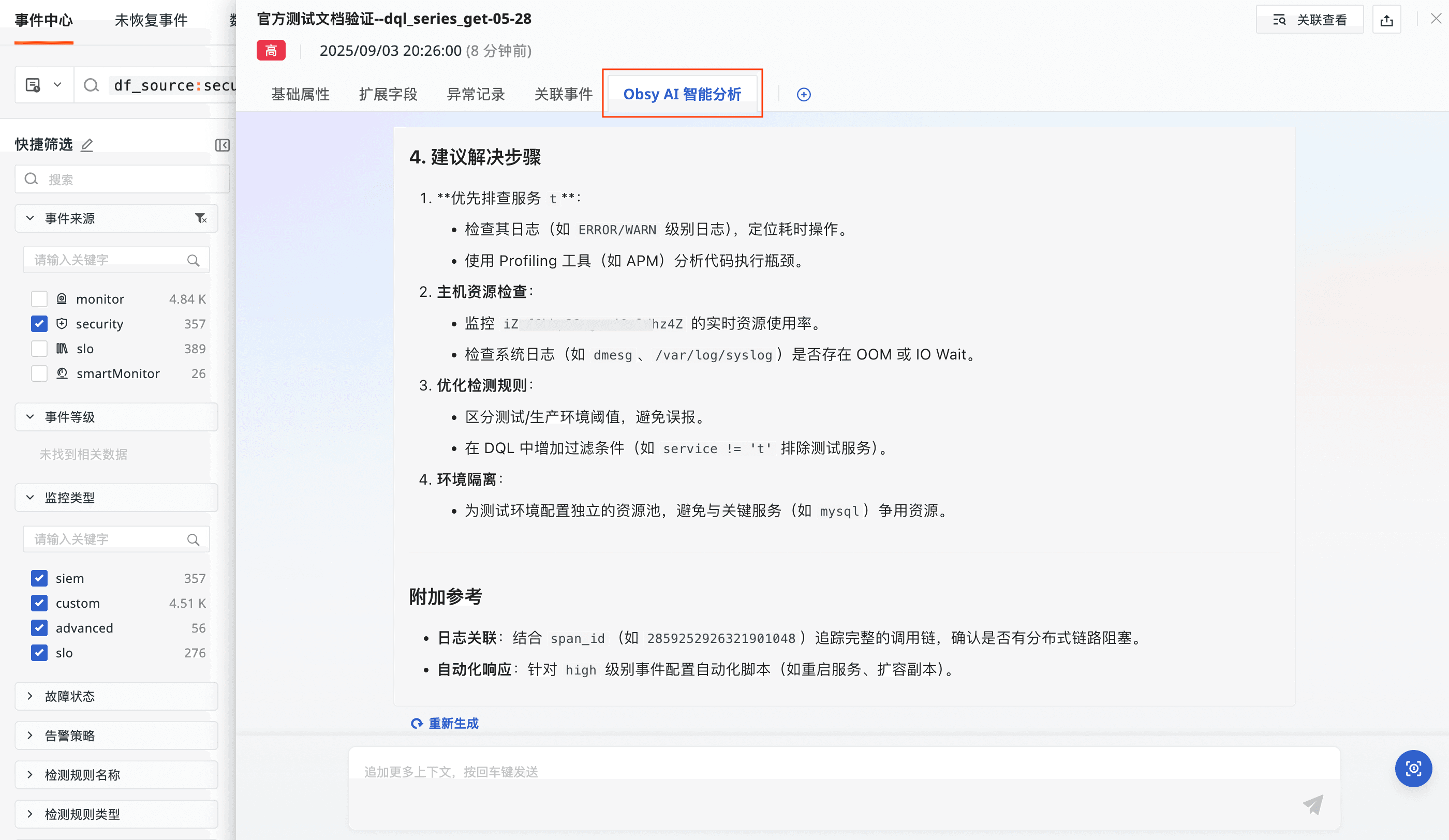Screen dimensions: 1449x840
Task: Select the Obsy AI 智能分析 tab
Action: click(x=682, y=94)
